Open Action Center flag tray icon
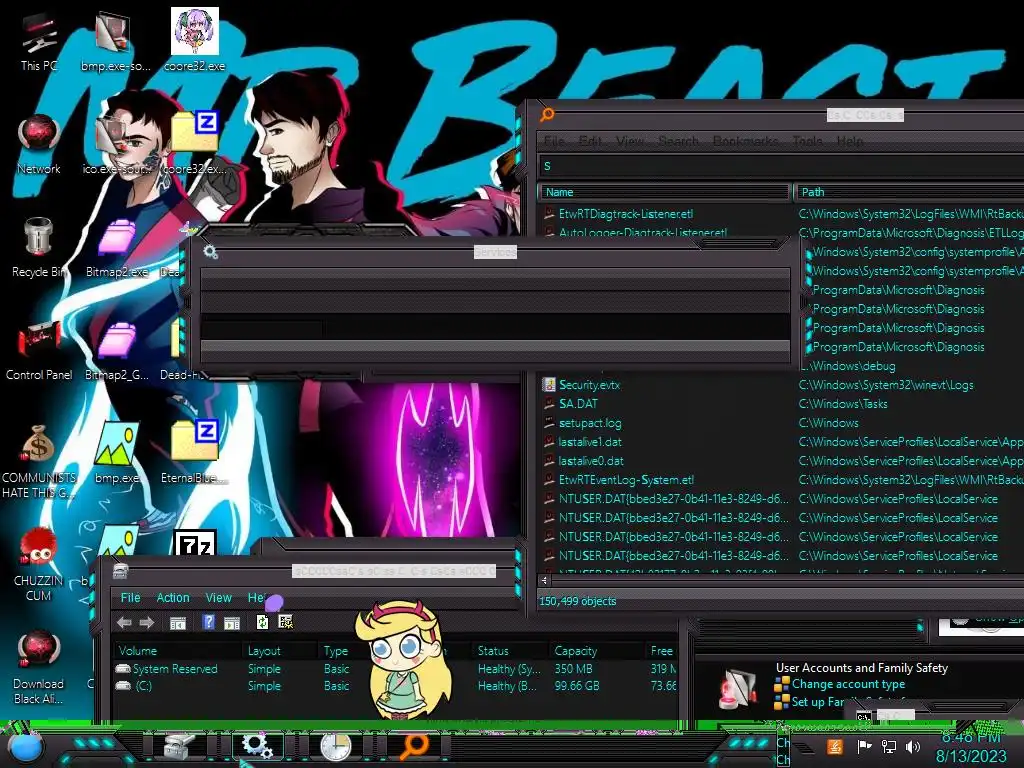 point(864,746)
